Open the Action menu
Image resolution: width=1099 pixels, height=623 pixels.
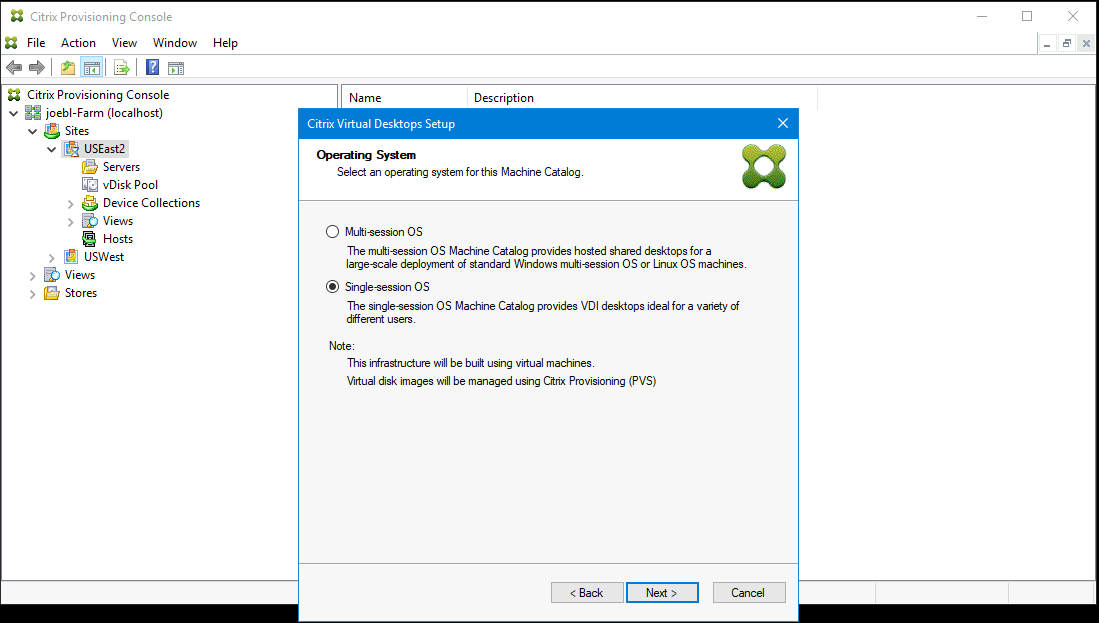click(77, 42)
